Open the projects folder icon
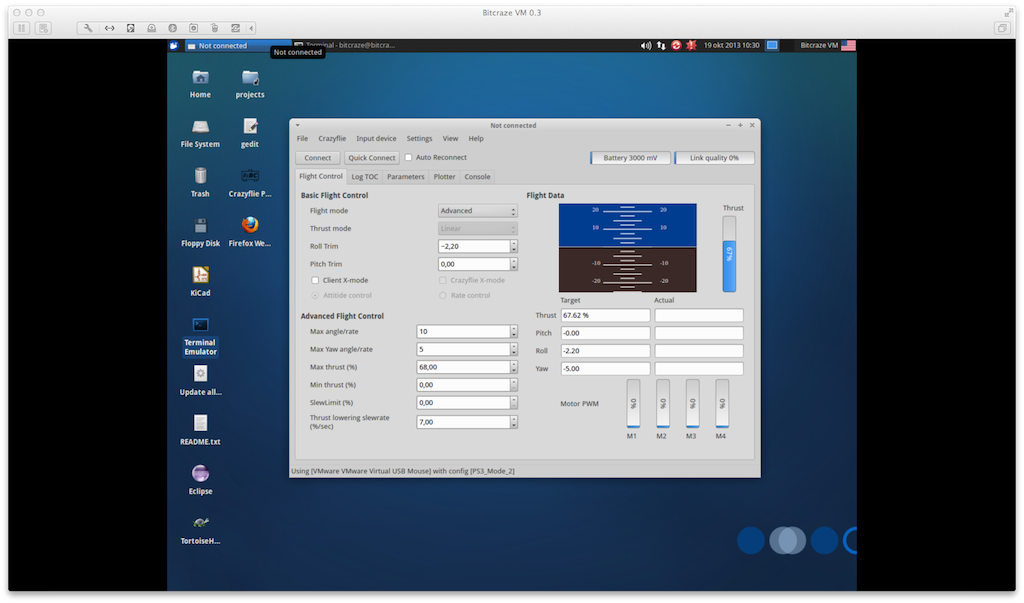 (x=249, y=78)
